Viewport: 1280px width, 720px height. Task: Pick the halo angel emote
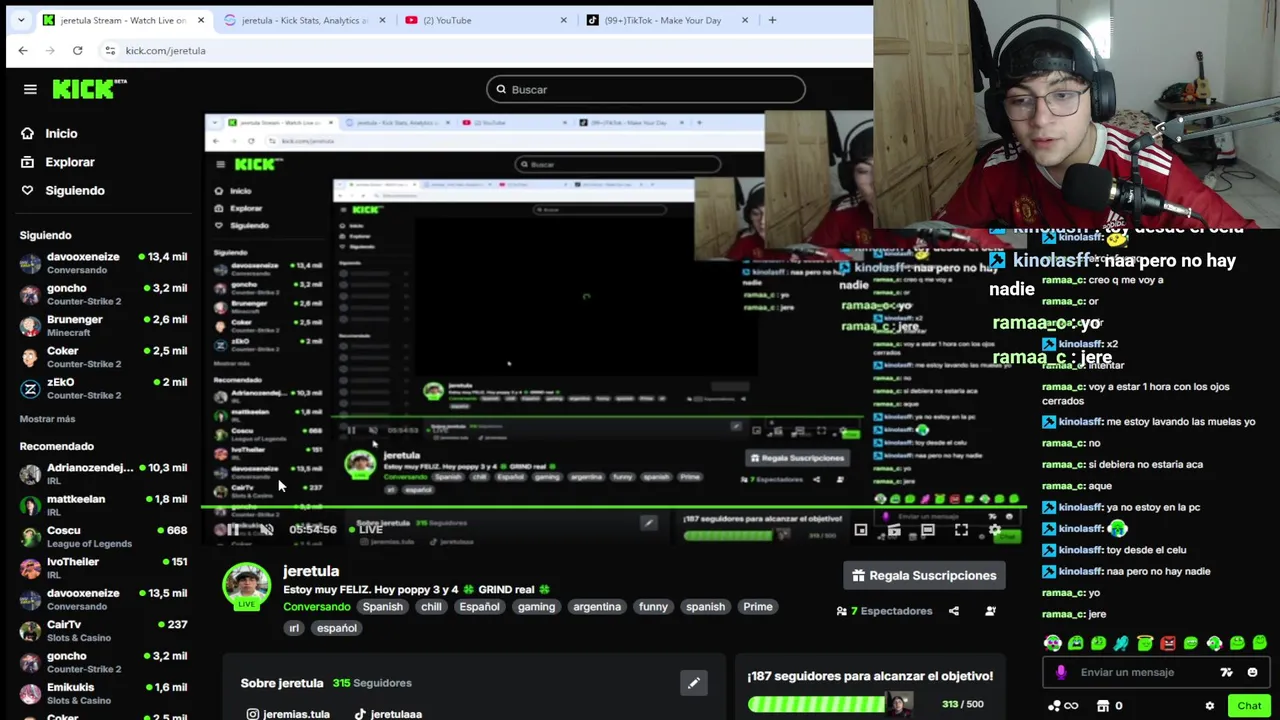point(1145,642)
